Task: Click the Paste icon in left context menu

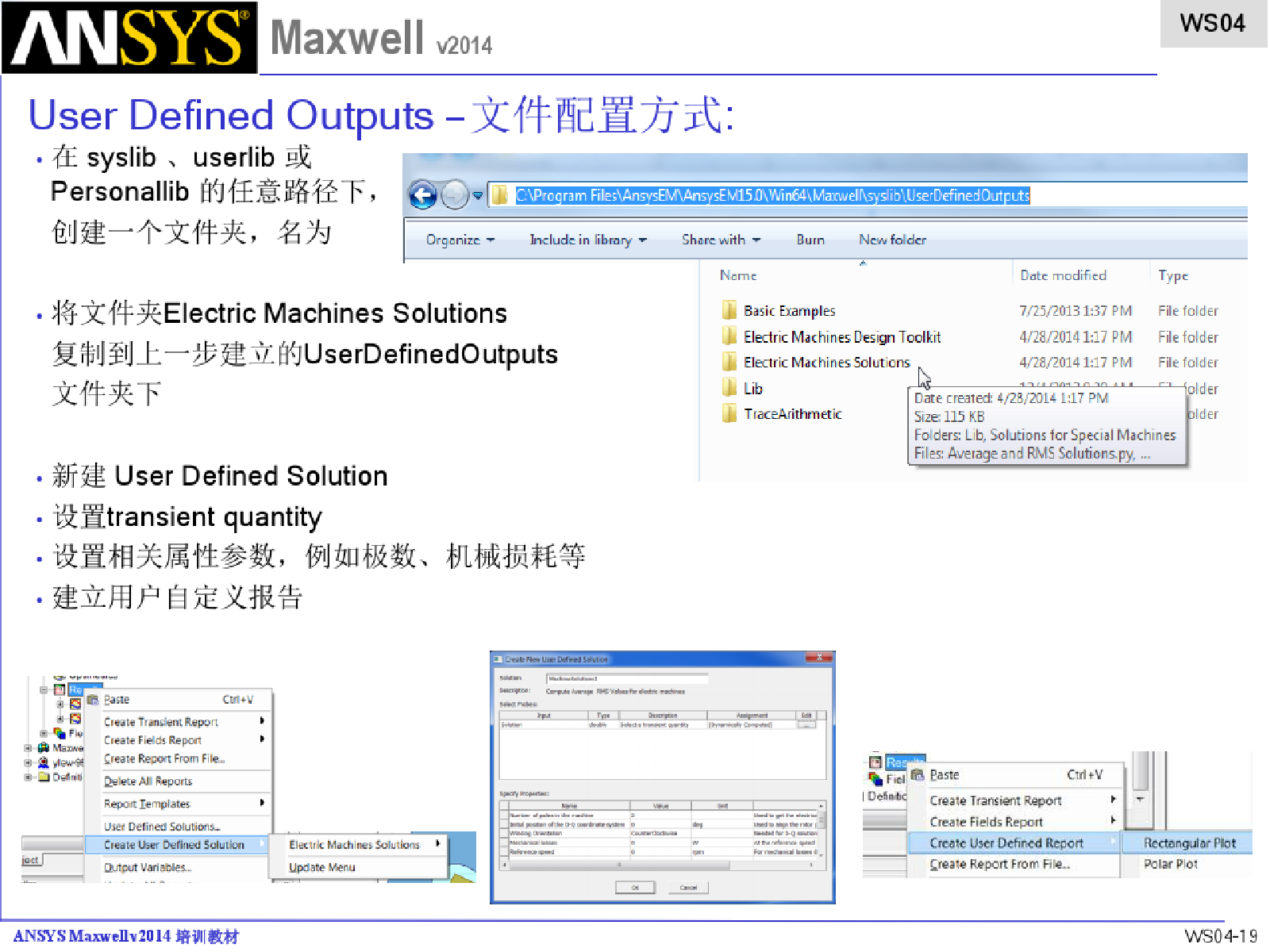Action: click(x=93, y=699)
